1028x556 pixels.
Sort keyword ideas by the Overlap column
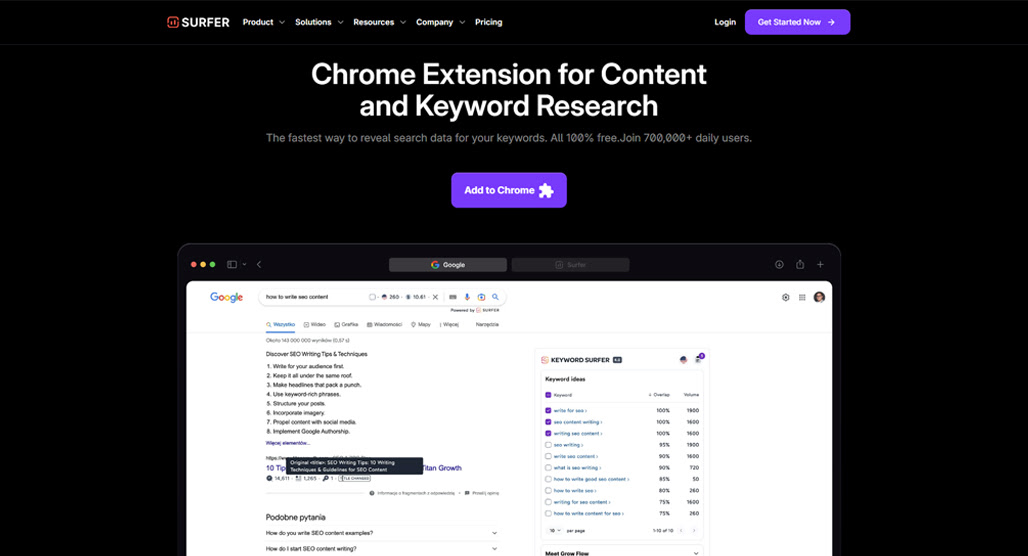pos(659,395)
